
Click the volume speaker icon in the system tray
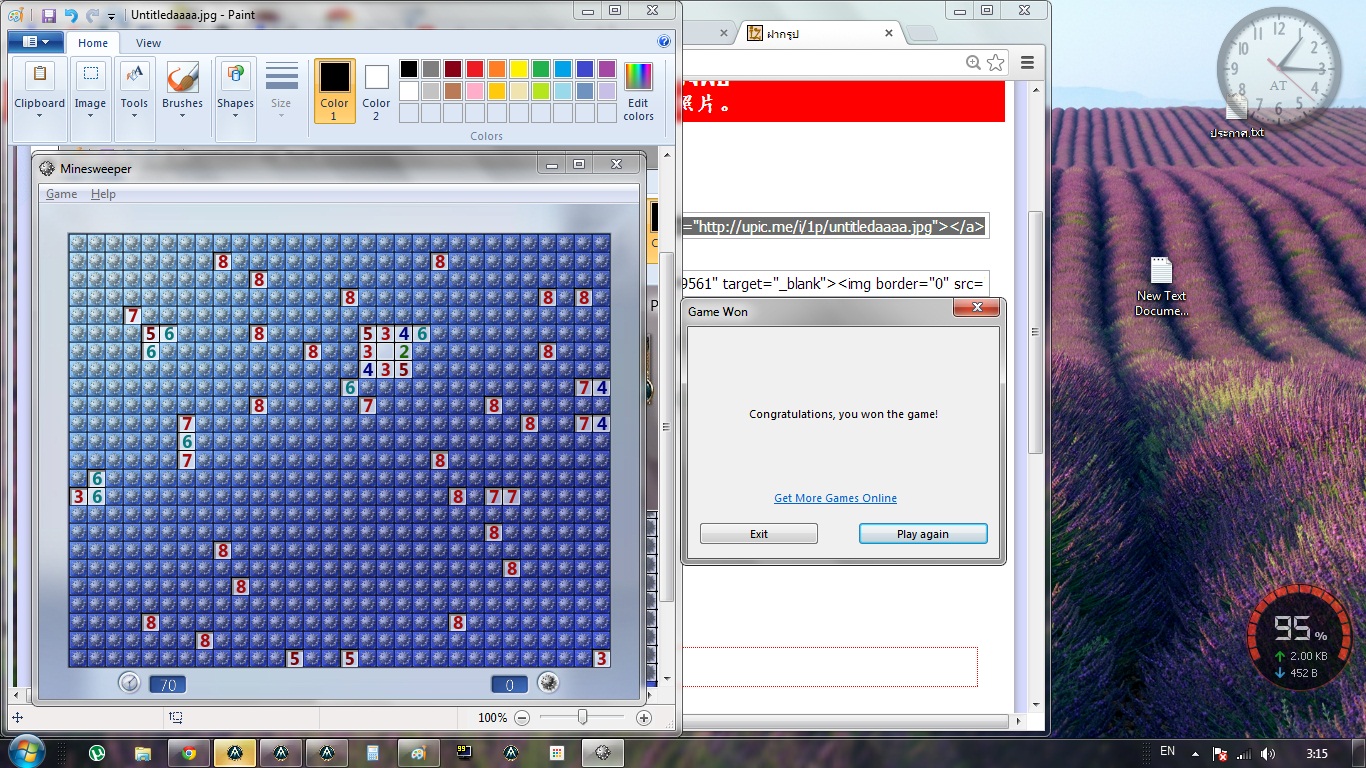click(1268, 753)
